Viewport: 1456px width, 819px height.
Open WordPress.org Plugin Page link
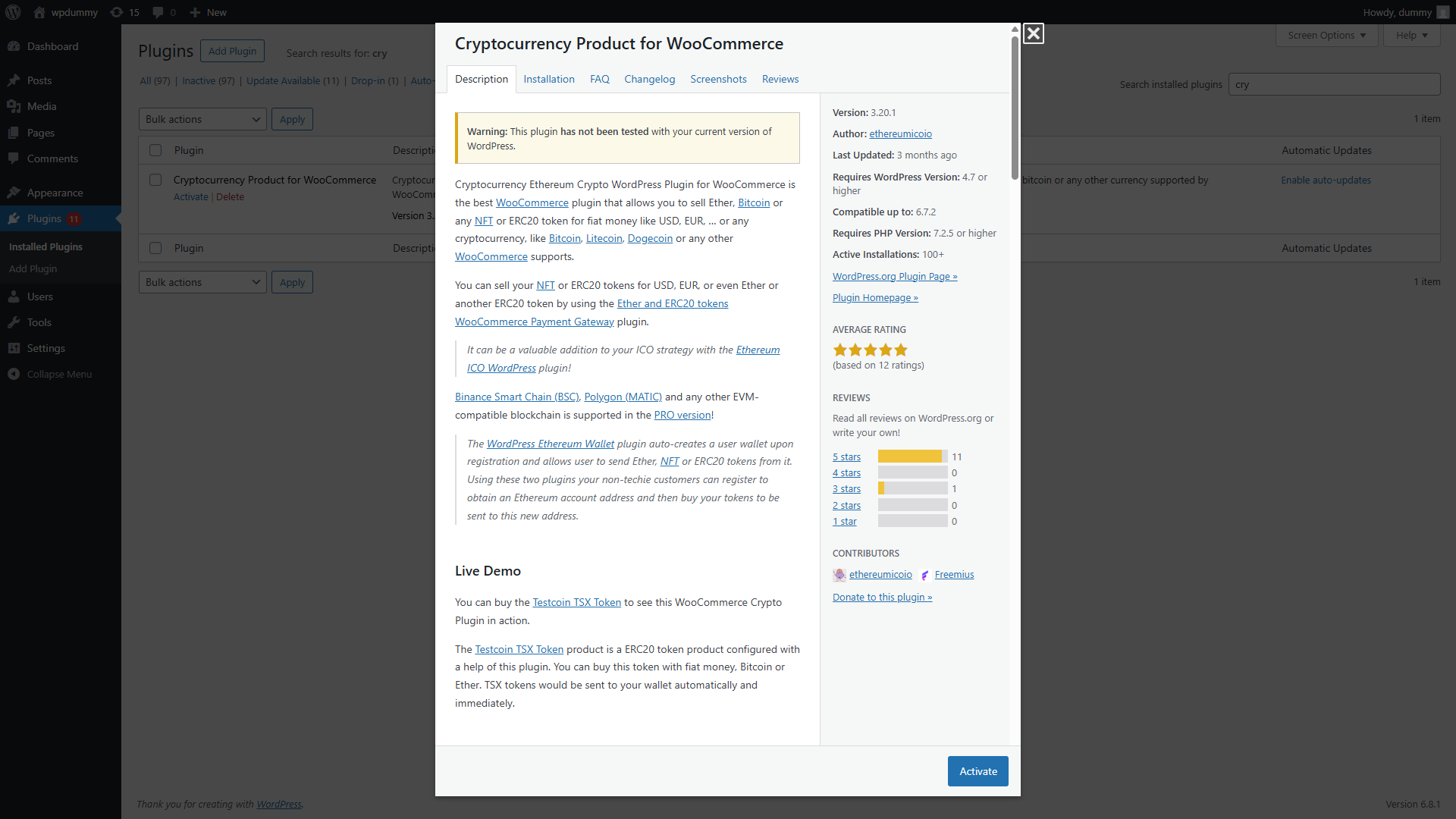point(895,276)
